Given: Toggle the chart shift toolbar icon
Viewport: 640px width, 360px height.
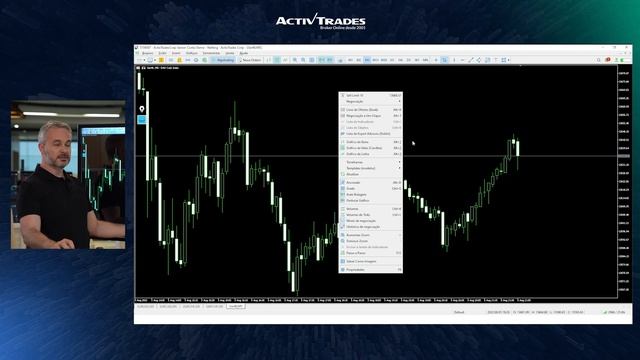Looking at the screenshot, I should point(330,60).
